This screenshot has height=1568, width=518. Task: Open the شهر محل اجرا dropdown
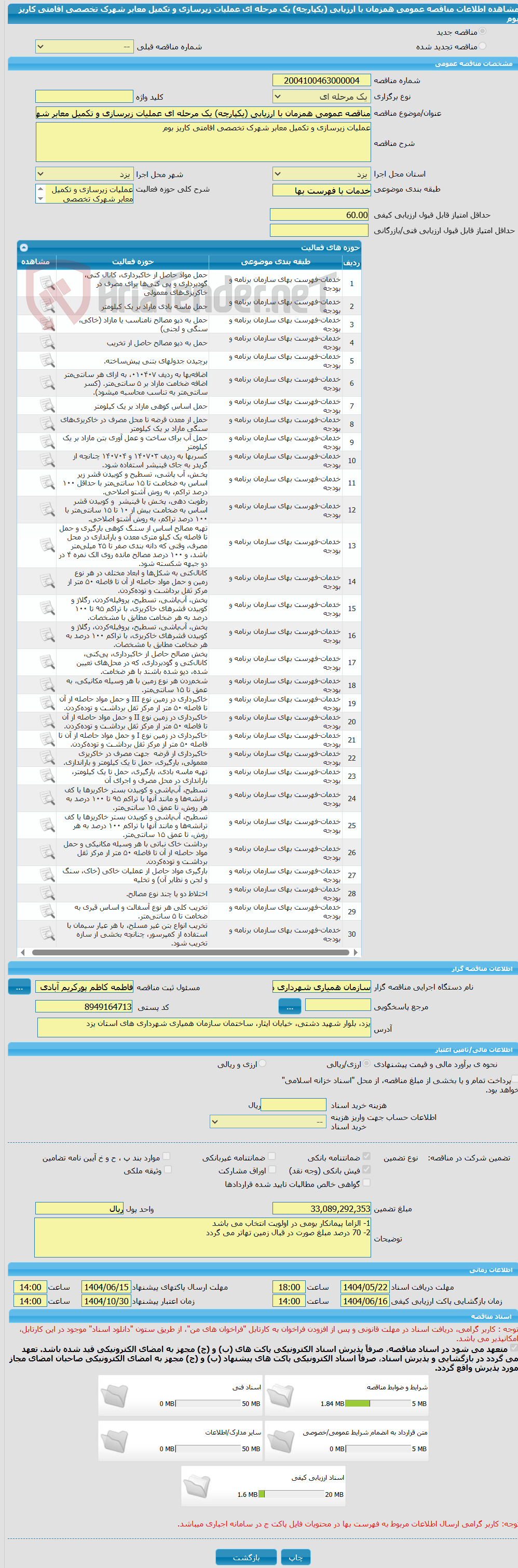coord(85,174)
